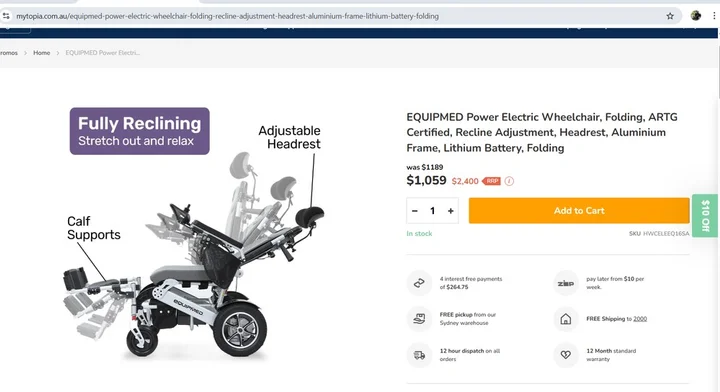This screenshot has height=392, width=720.
Task: Go to Home in the breadcrumb
Action: (41, 53)
